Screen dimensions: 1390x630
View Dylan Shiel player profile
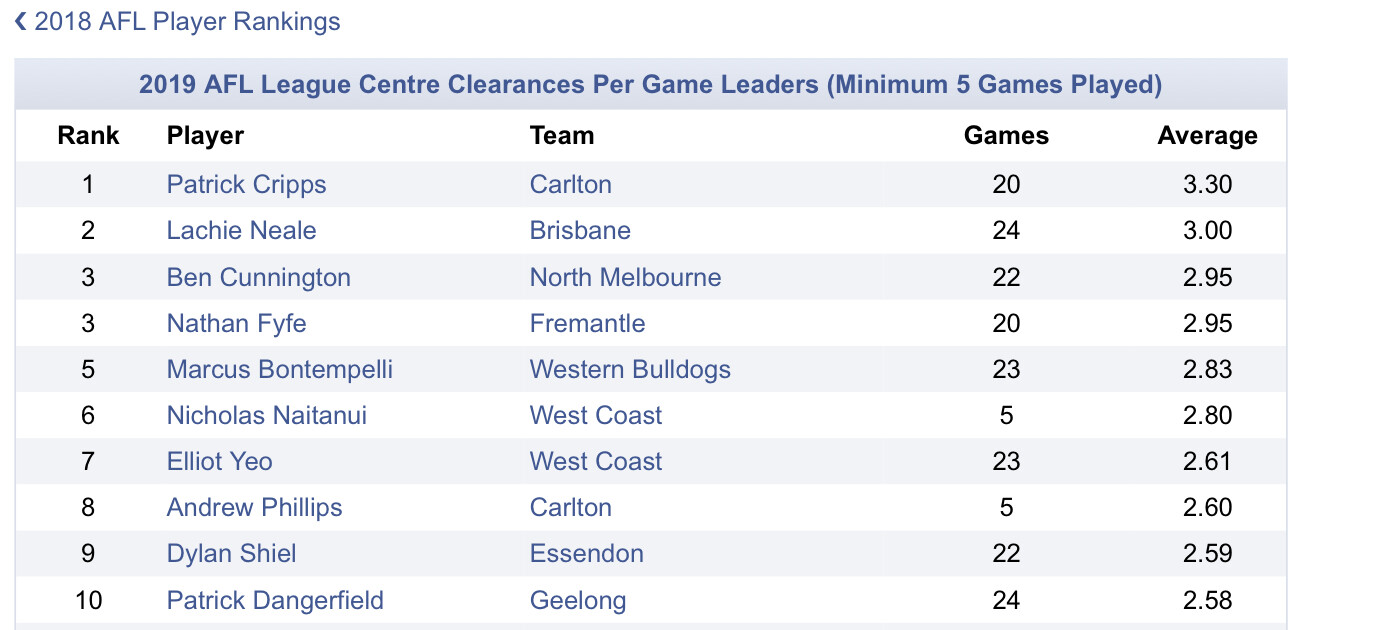231,553
